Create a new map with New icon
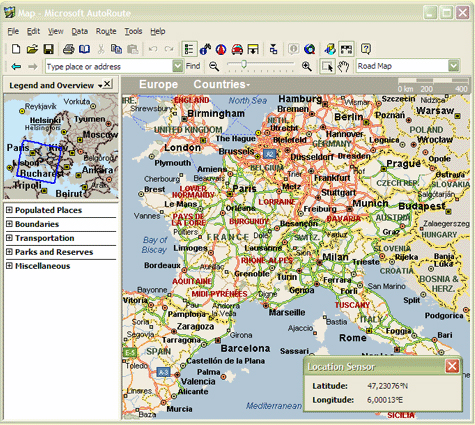The image size is (475, 425). pos(16,49)
